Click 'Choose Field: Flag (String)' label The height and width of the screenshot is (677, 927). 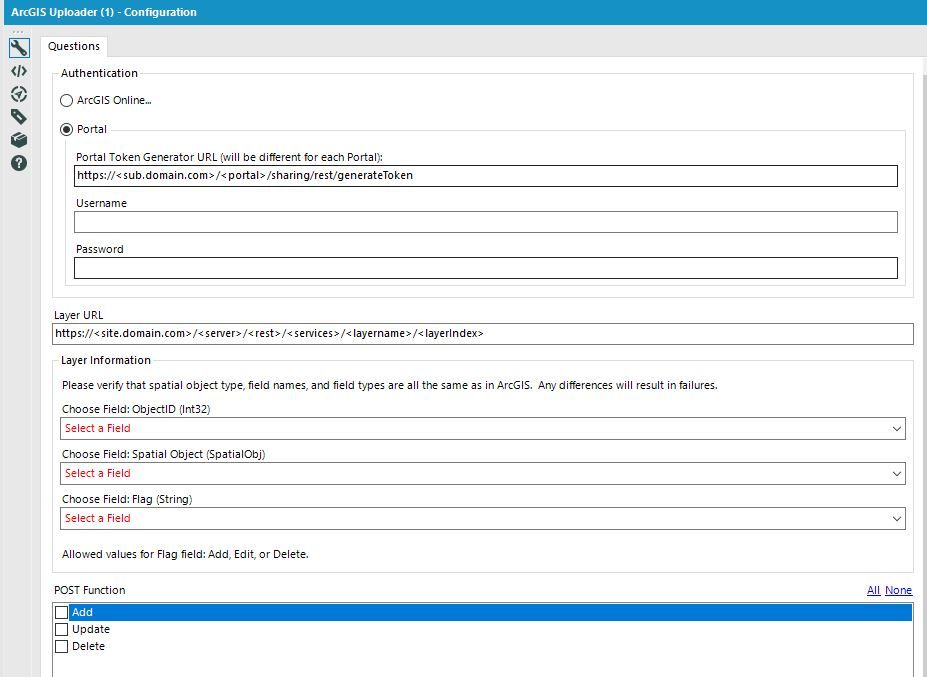[127, 499]
